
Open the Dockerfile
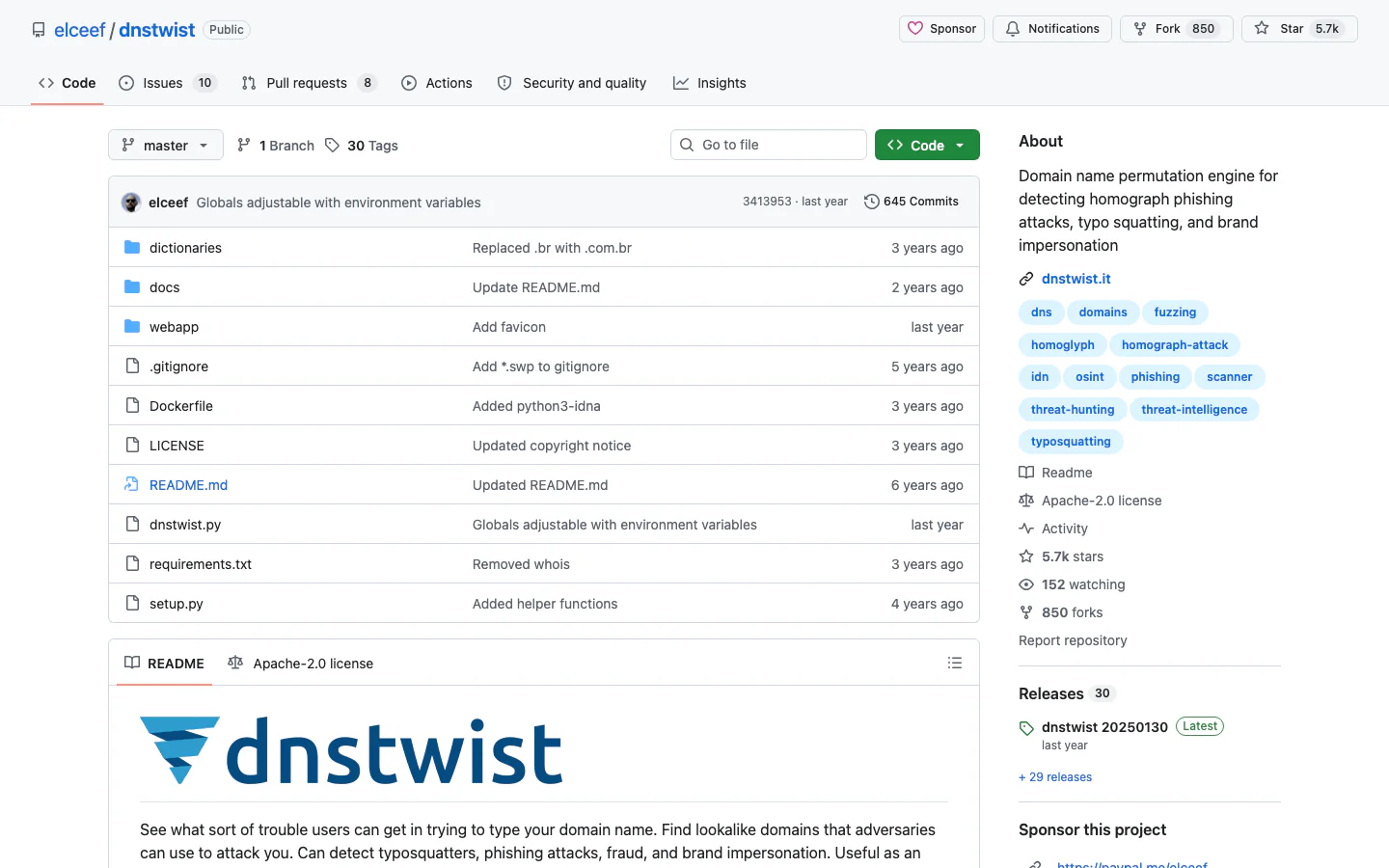point(181,406)
